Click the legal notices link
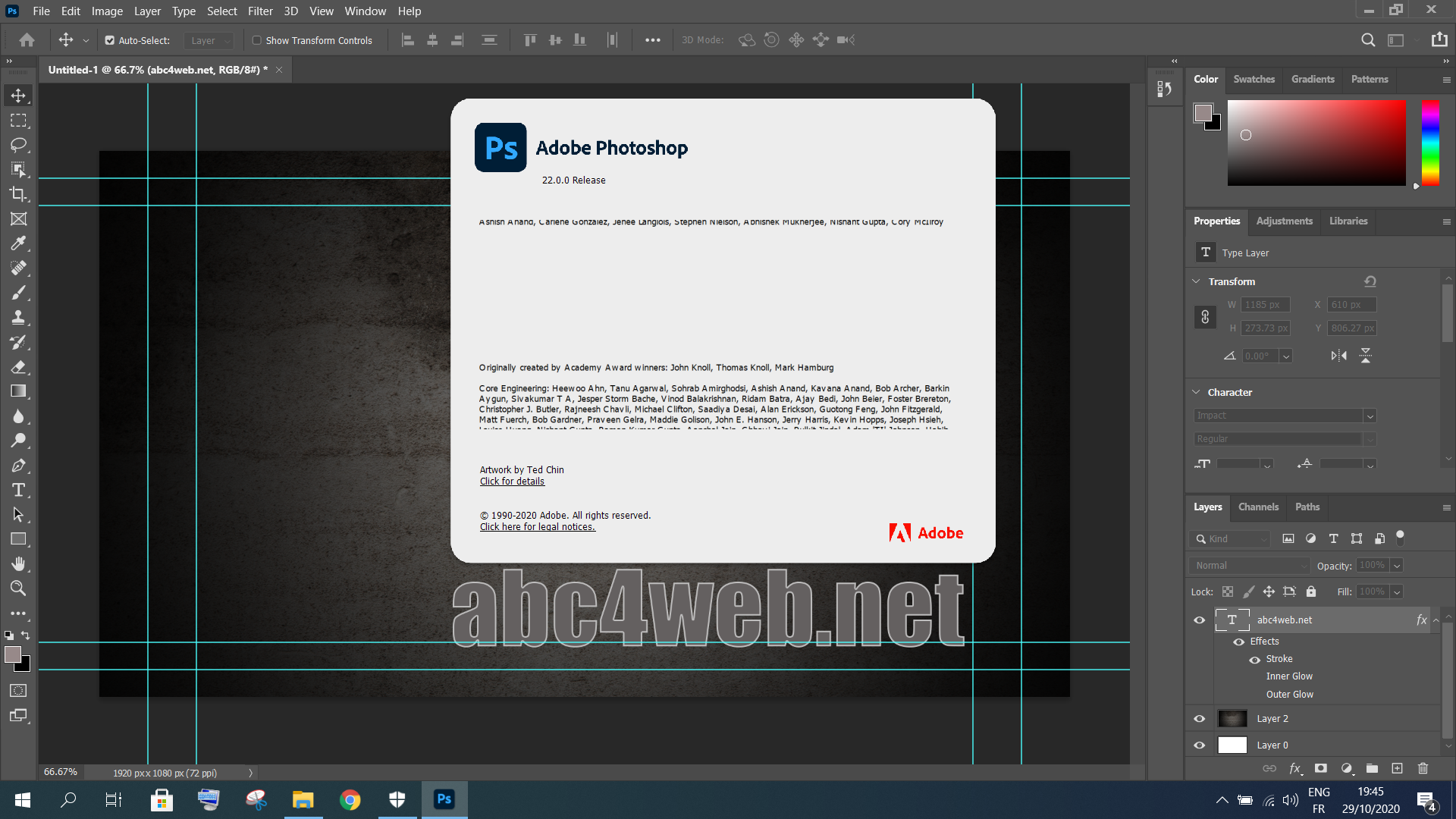Screen dimensions: 1456x819 537,527
